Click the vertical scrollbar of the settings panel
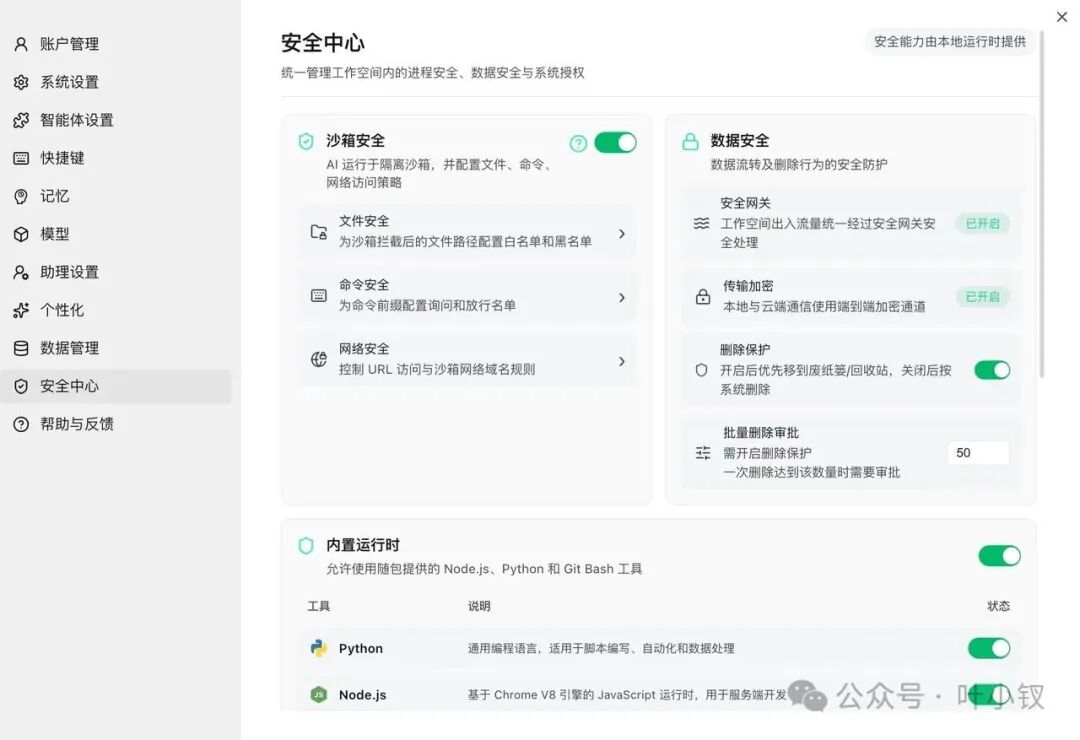 [x=1041, y=203]
